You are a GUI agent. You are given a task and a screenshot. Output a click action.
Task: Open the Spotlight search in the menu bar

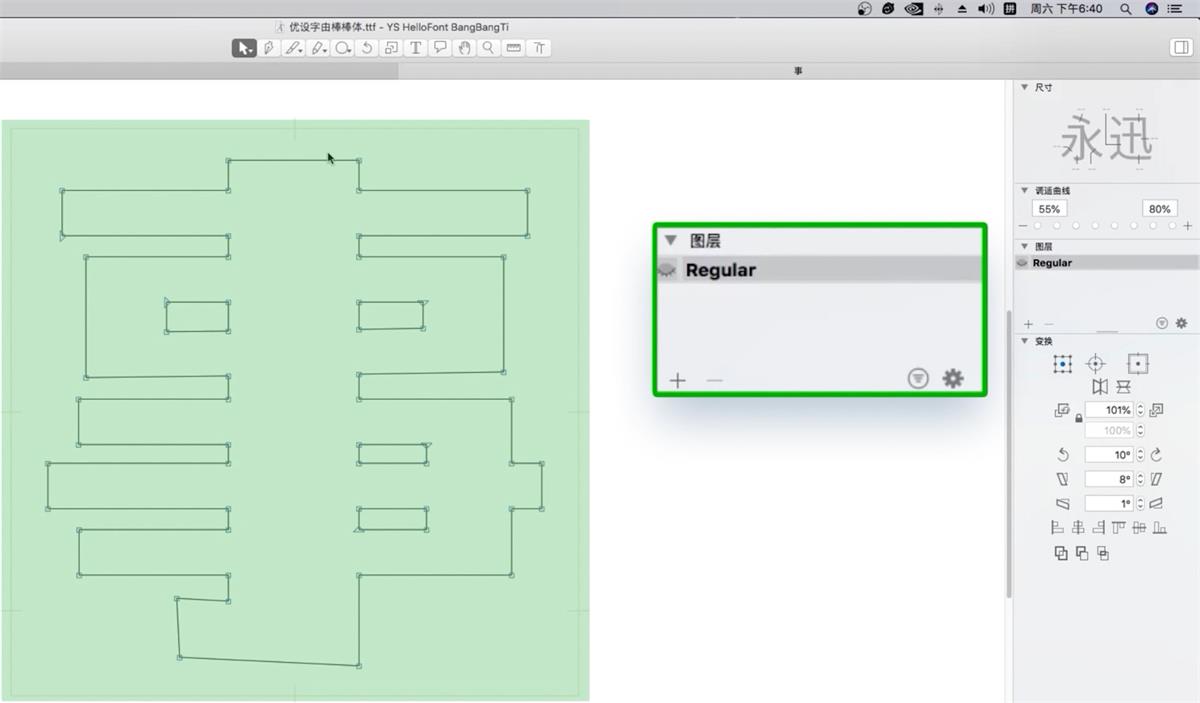tap(1125, 9)
